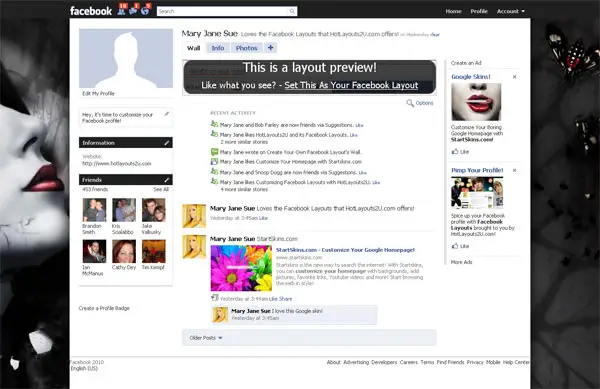Change language via English (US) link
Image resolution: width=600 pixels, height=389 pixels.
coord(84,368)
